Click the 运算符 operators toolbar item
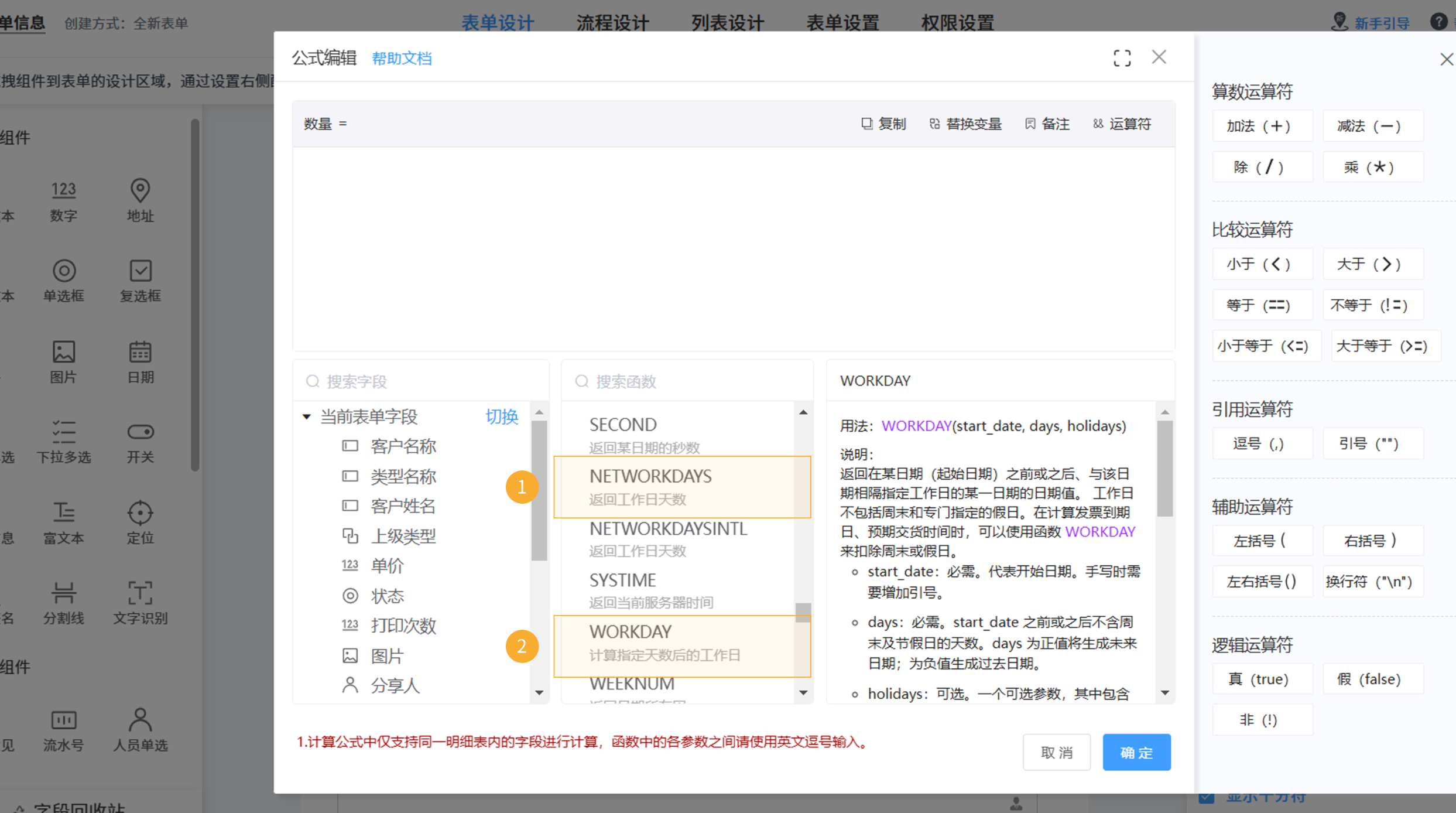Image resolution: width=1456 pixels, height=813 pixels. pos(1122,124)
